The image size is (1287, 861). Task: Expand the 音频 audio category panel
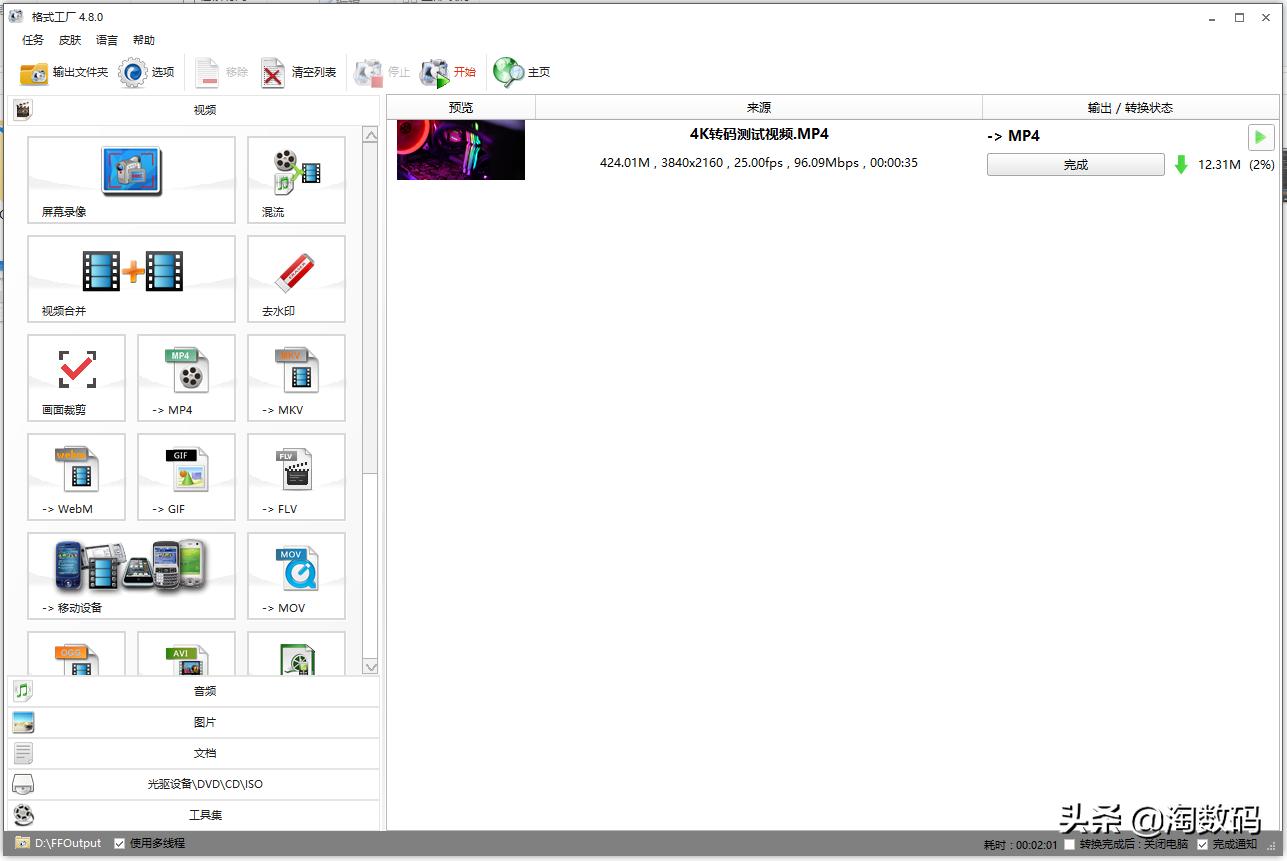tap(204, 690)
